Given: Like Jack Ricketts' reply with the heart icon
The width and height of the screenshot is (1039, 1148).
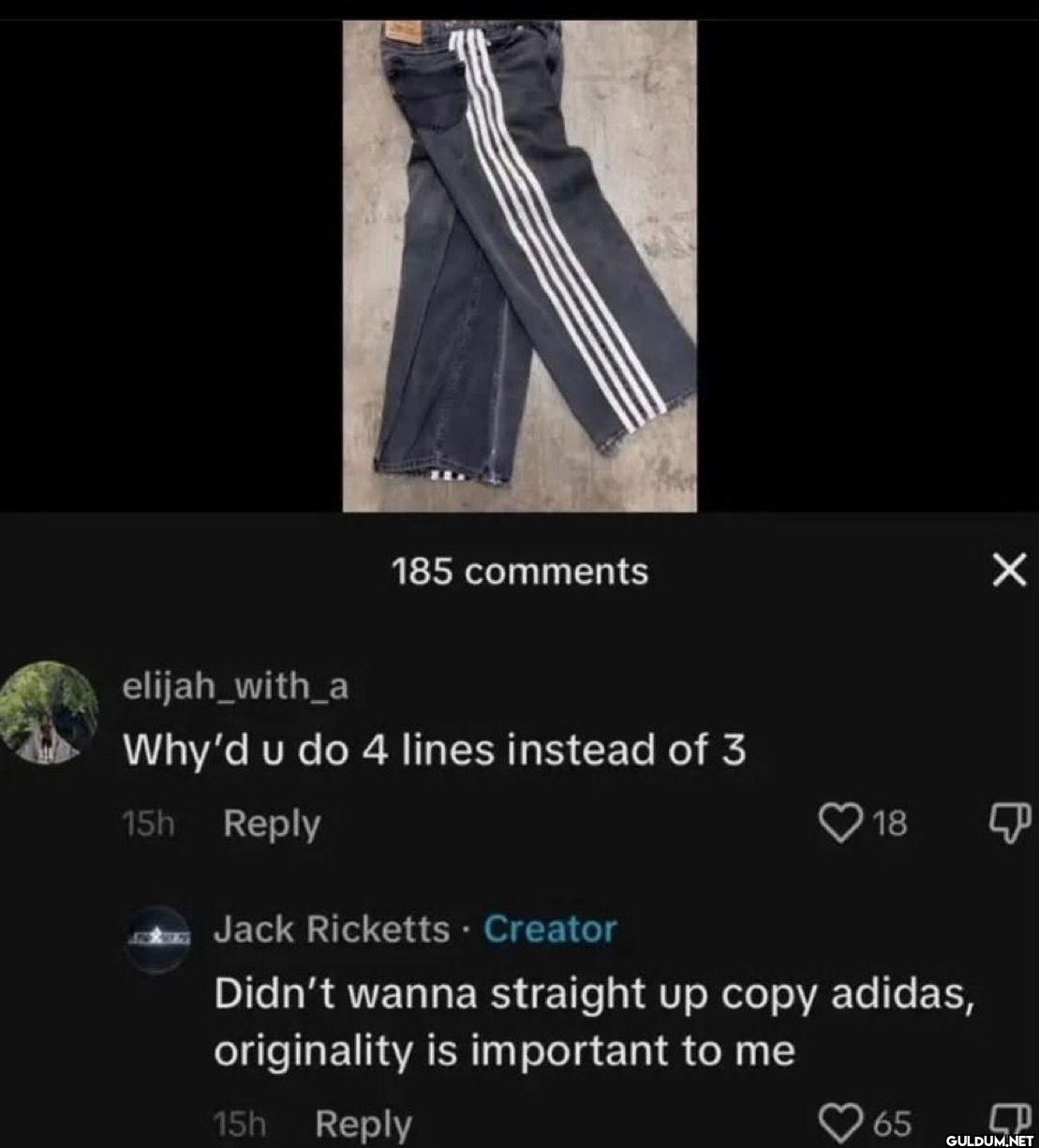Looking at the screenshot, I should pyautogui.click(x=840, y=1121).
